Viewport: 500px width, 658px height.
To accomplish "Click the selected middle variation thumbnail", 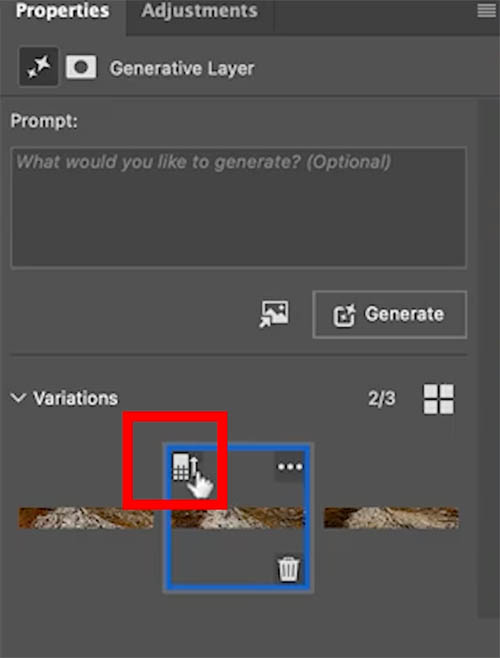I will point(238,518).
